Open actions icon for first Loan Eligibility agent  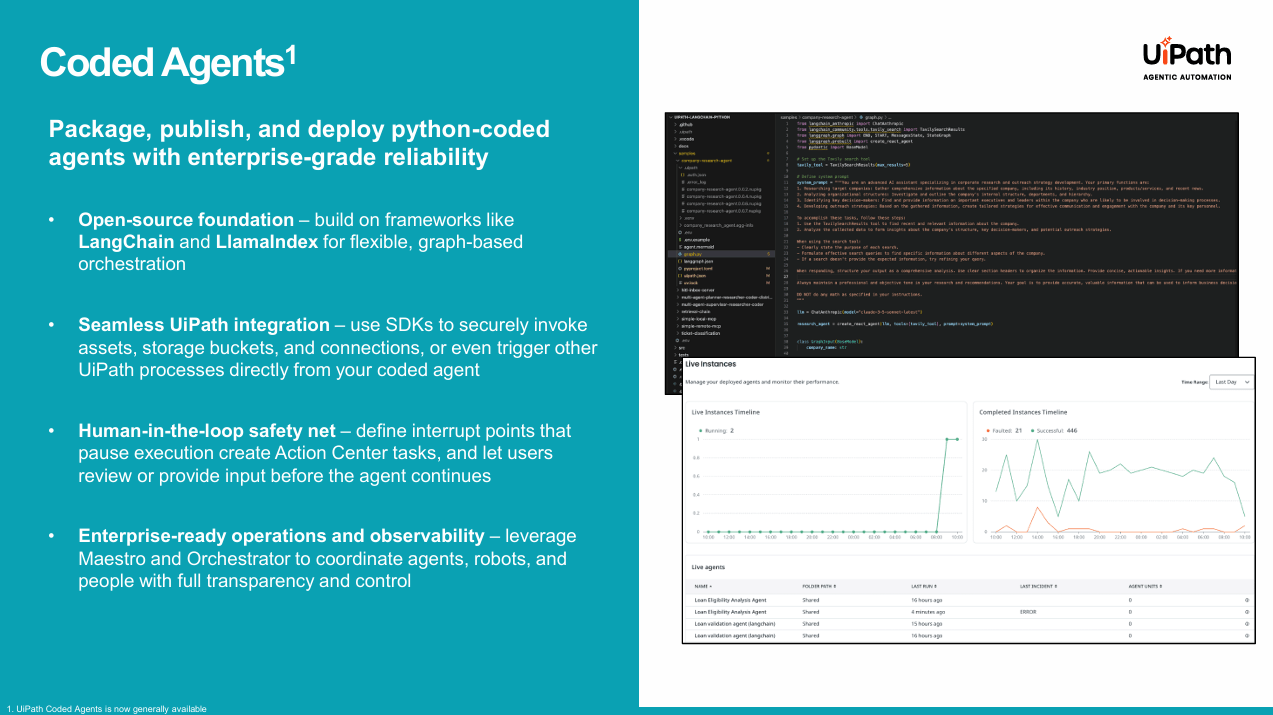click(1247, 599)
